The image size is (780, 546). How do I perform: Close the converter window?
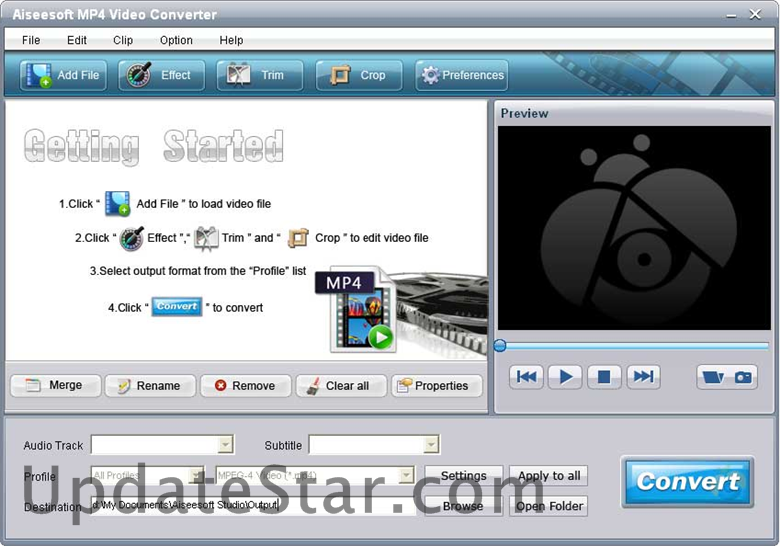click(755, 14)
